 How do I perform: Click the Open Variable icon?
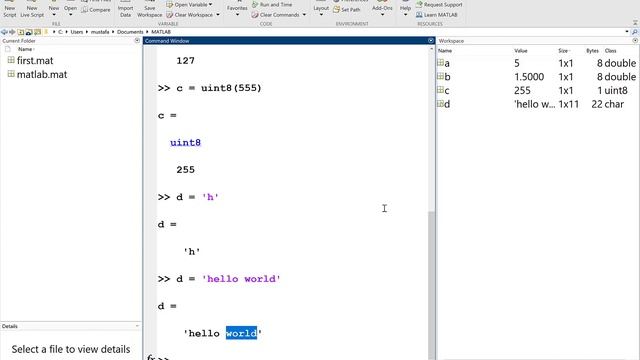coord(169,5)
